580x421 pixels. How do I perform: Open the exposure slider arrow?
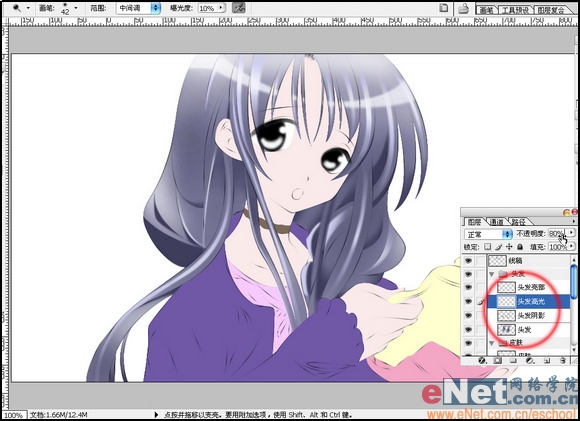pyautogui.click(x=221, y=8)
